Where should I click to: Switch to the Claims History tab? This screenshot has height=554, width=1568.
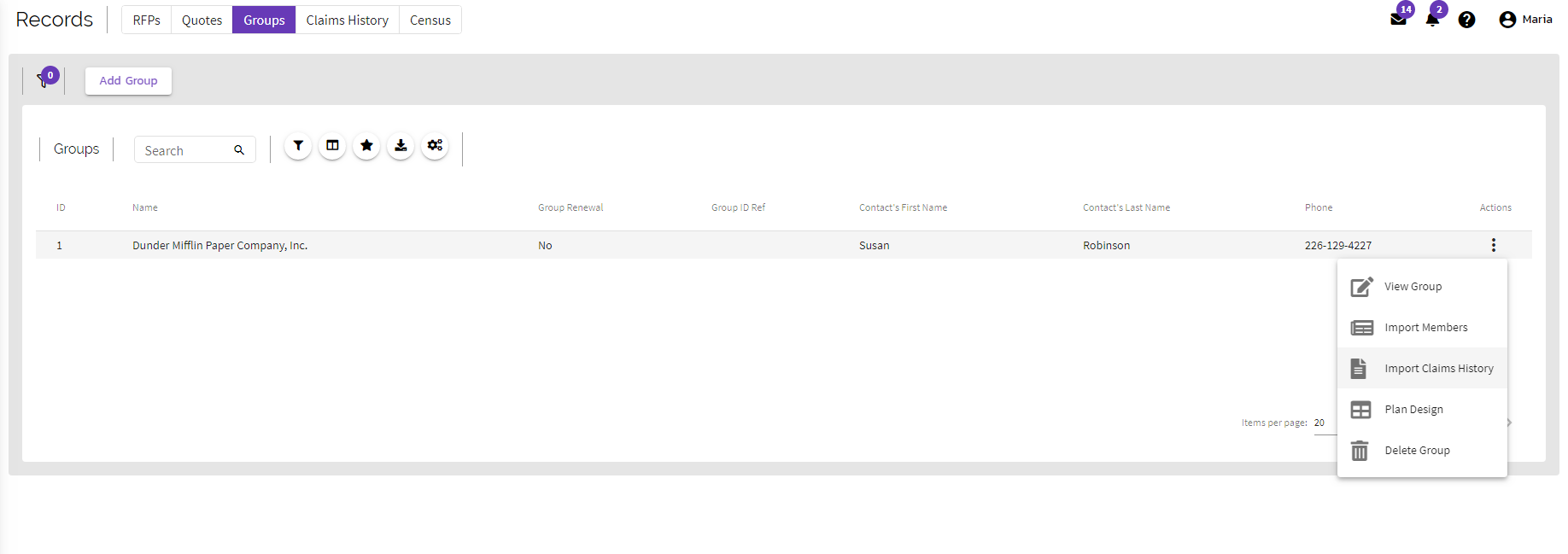click(347, 20)
